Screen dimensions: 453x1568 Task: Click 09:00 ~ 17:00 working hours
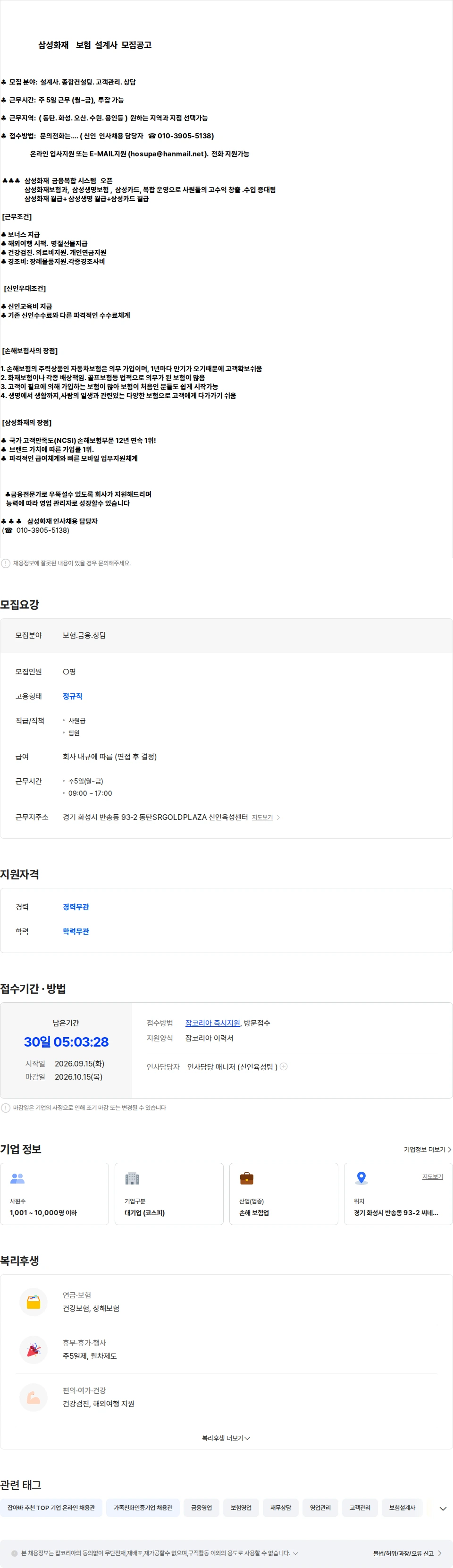(90, 793)
